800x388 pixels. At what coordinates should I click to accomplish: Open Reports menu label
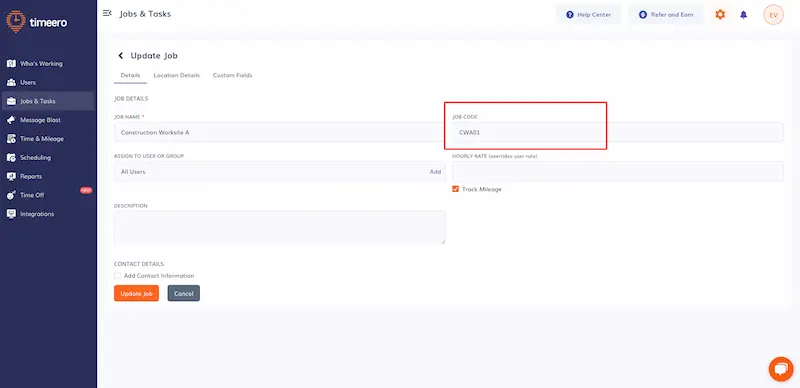tap(31, 177)
